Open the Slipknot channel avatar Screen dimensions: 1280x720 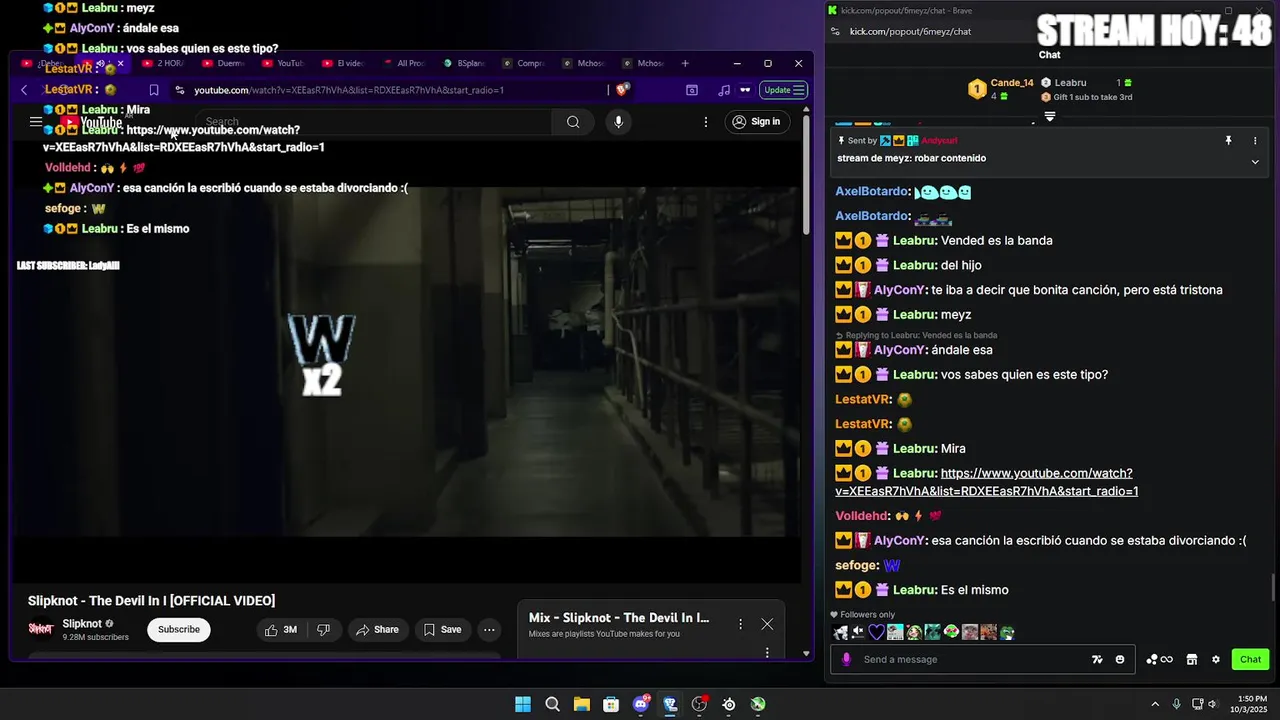40,629
